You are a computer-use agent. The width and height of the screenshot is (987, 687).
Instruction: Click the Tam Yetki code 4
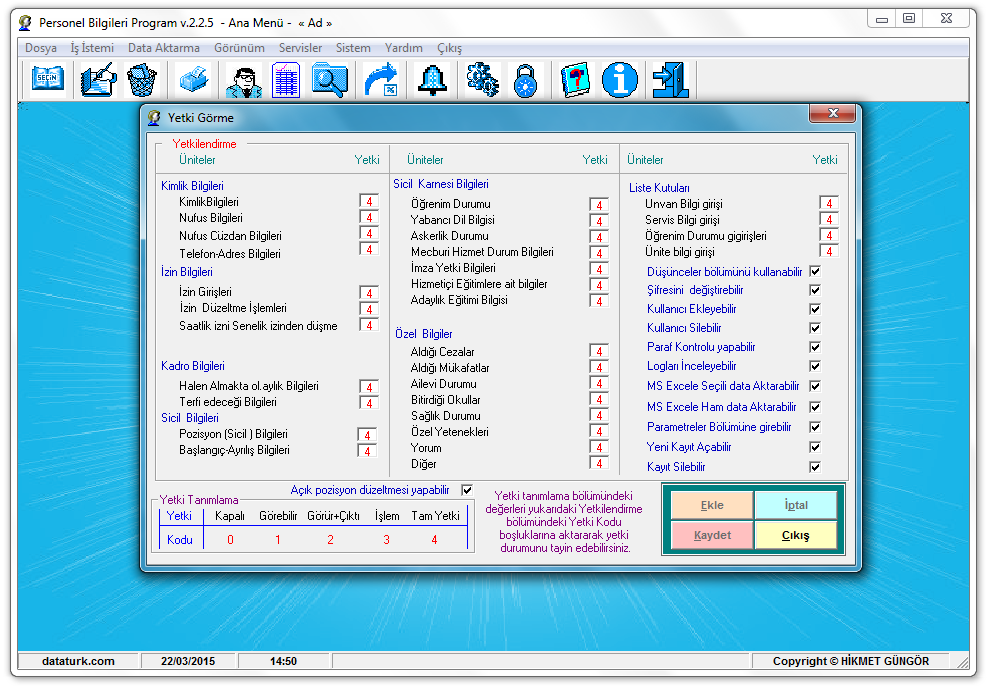point(434,540)
